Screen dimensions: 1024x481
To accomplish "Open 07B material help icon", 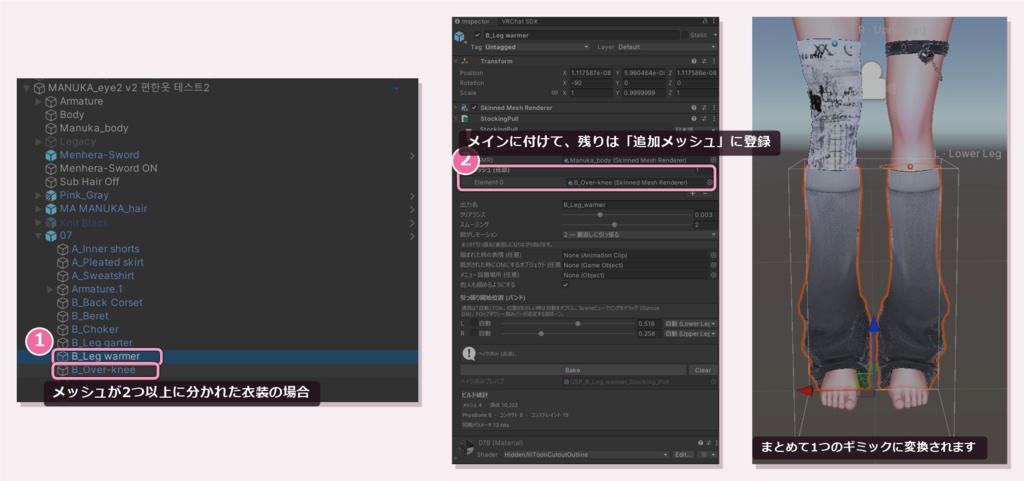I will (700, 442).
